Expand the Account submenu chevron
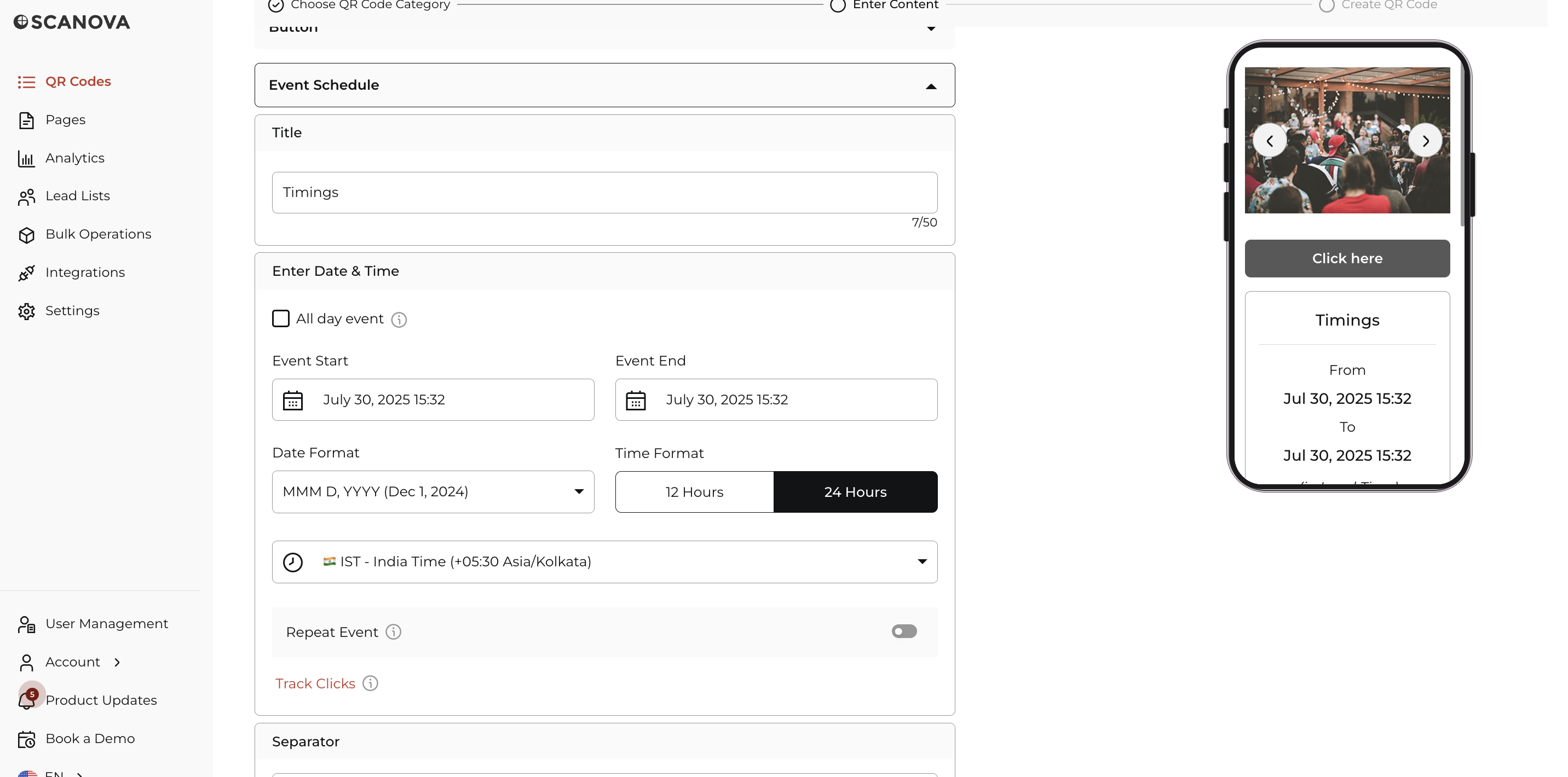The image size is (1568, 777). pos(117,662)
